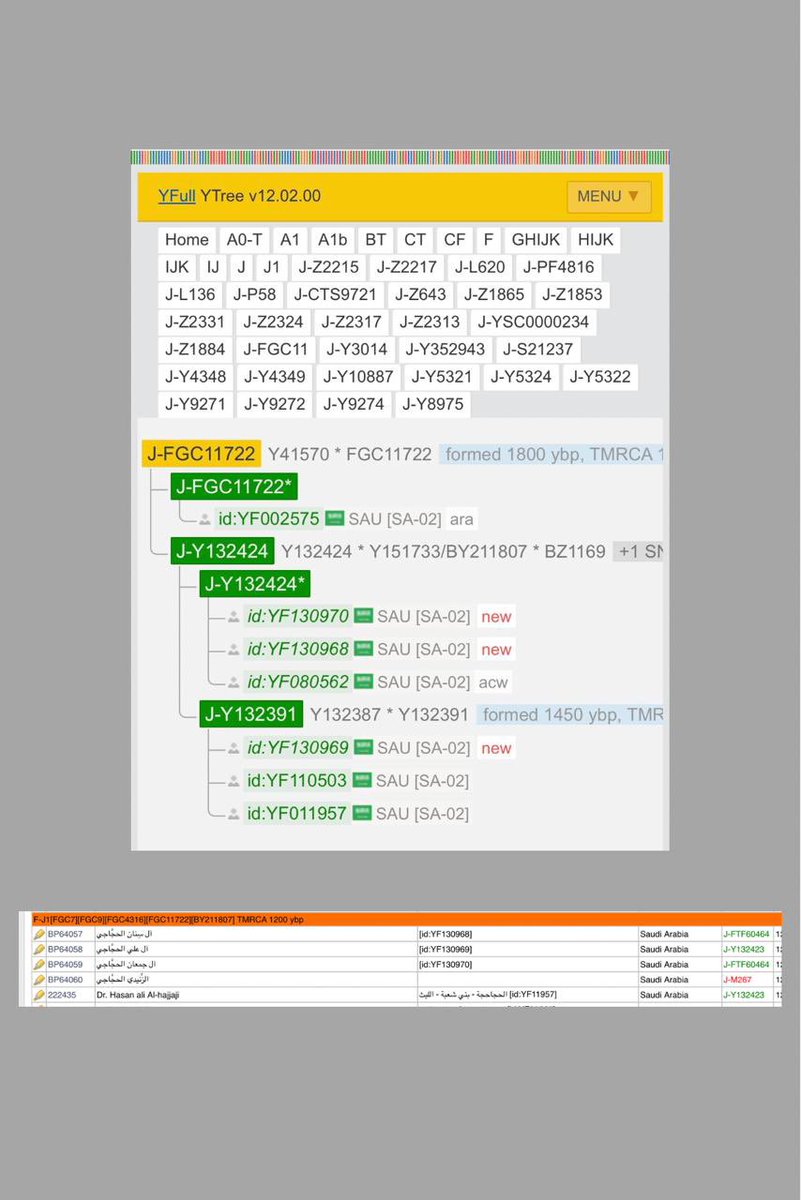Open J-PF4816 branch breadcrumb
The height and width of the screenshot is (1200, 801).
tap(558, 267)
